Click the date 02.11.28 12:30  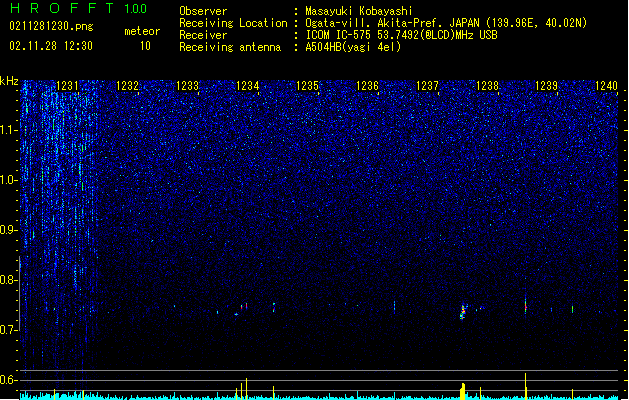coord(51,46)
